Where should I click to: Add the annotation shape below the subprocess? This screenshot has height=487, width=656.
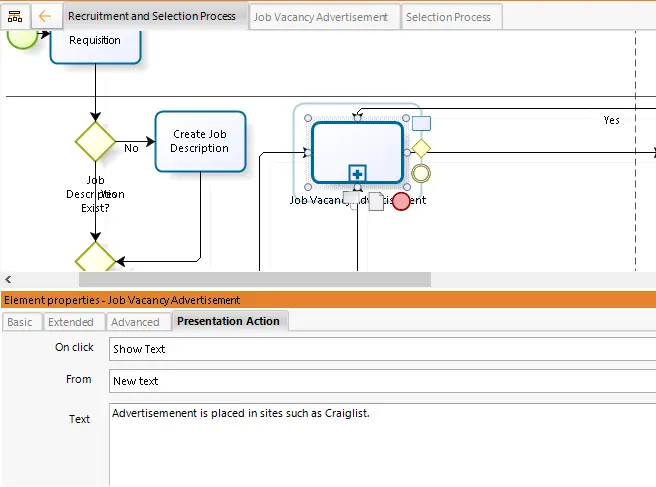351,201
